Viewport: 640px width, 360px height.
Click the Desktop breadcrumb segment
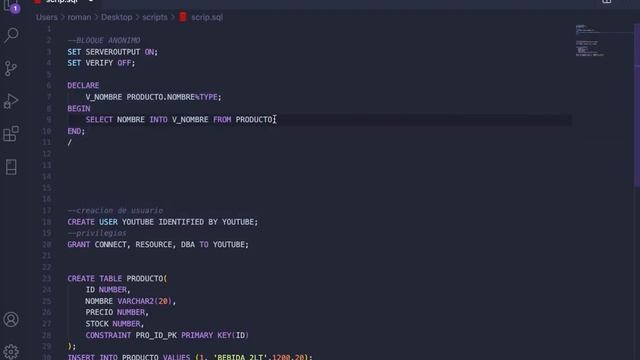[x=117, y=17]
